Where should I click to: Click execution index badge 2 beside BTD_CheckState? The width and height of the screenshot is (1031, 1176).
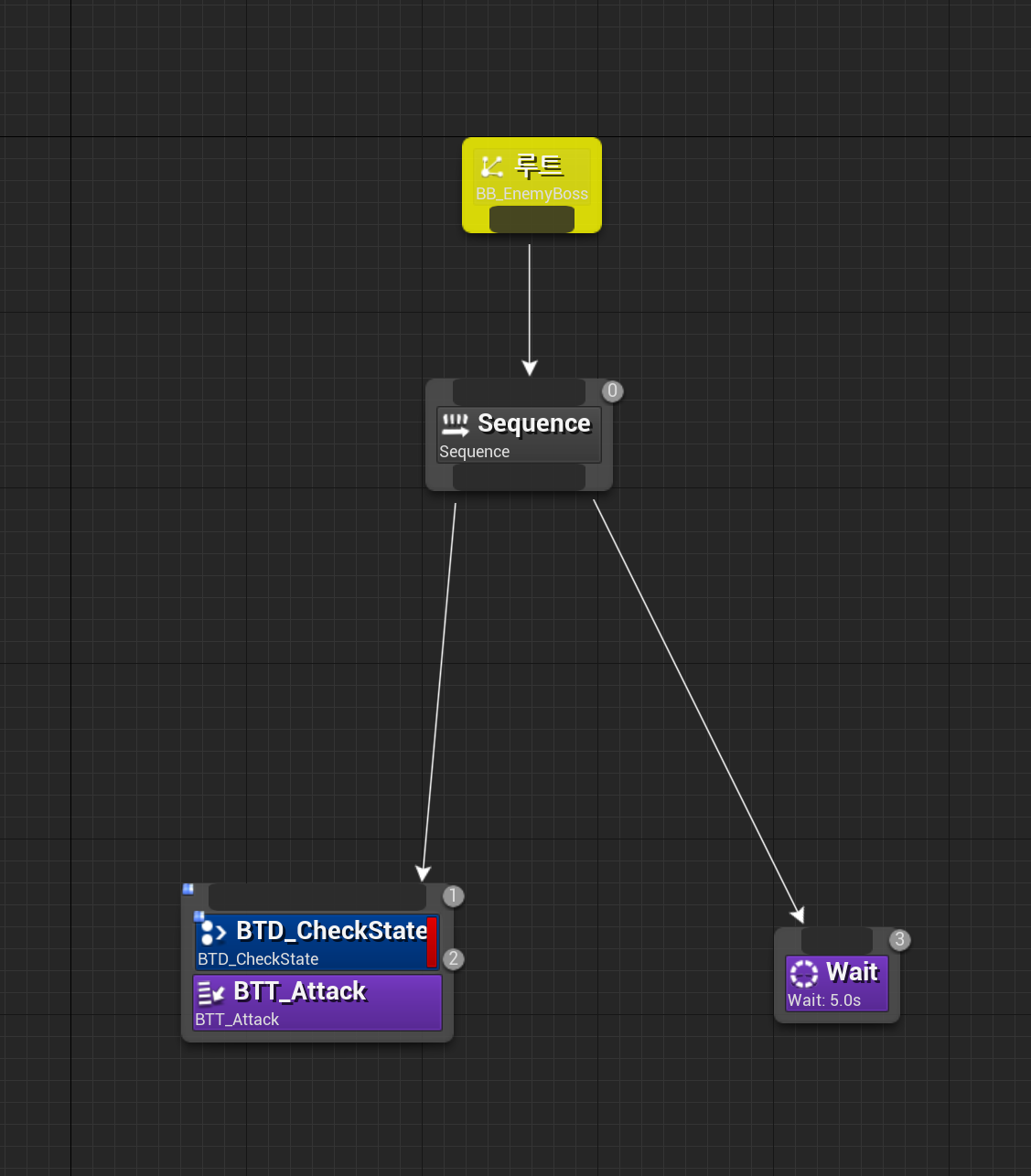tap(453, 959)
